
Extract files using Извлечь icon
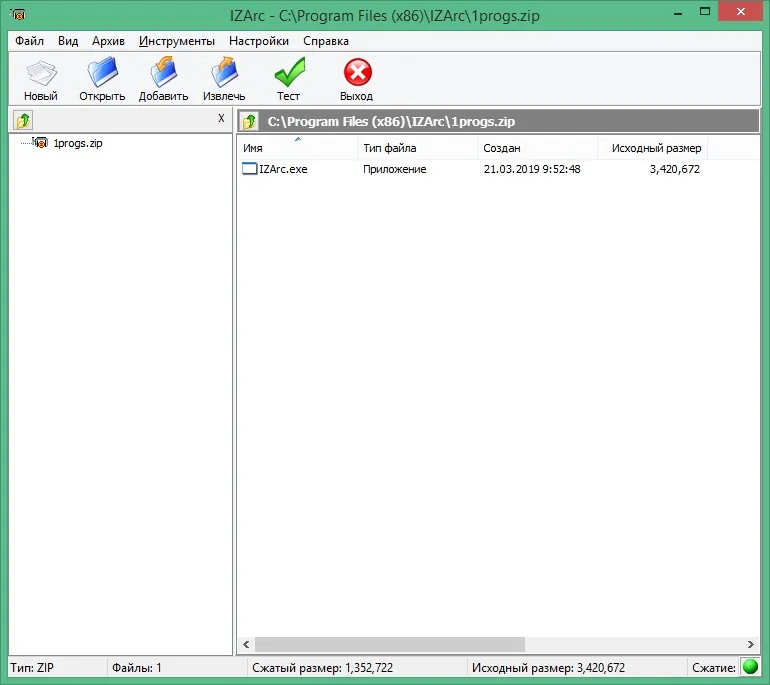pyautogui.click(x=224, y=79)
